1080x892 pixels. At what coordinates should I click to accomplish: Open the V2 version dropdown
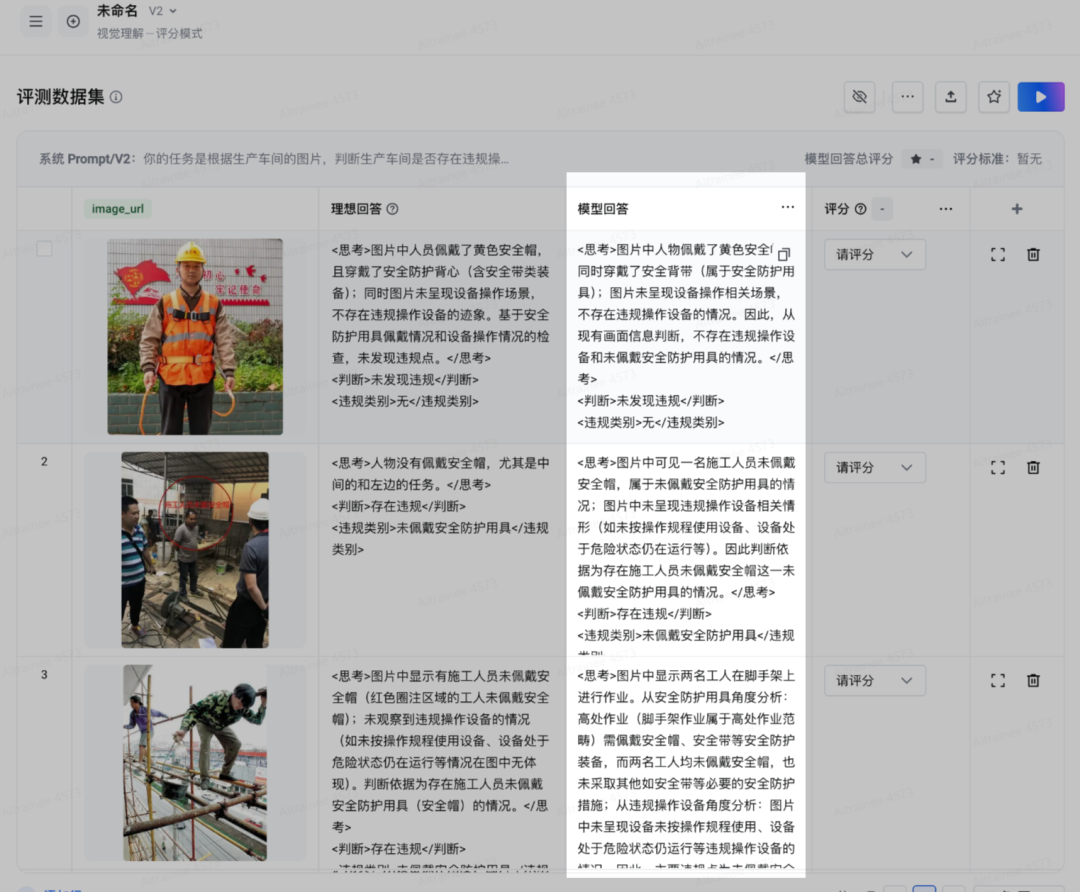click(163, 11)
